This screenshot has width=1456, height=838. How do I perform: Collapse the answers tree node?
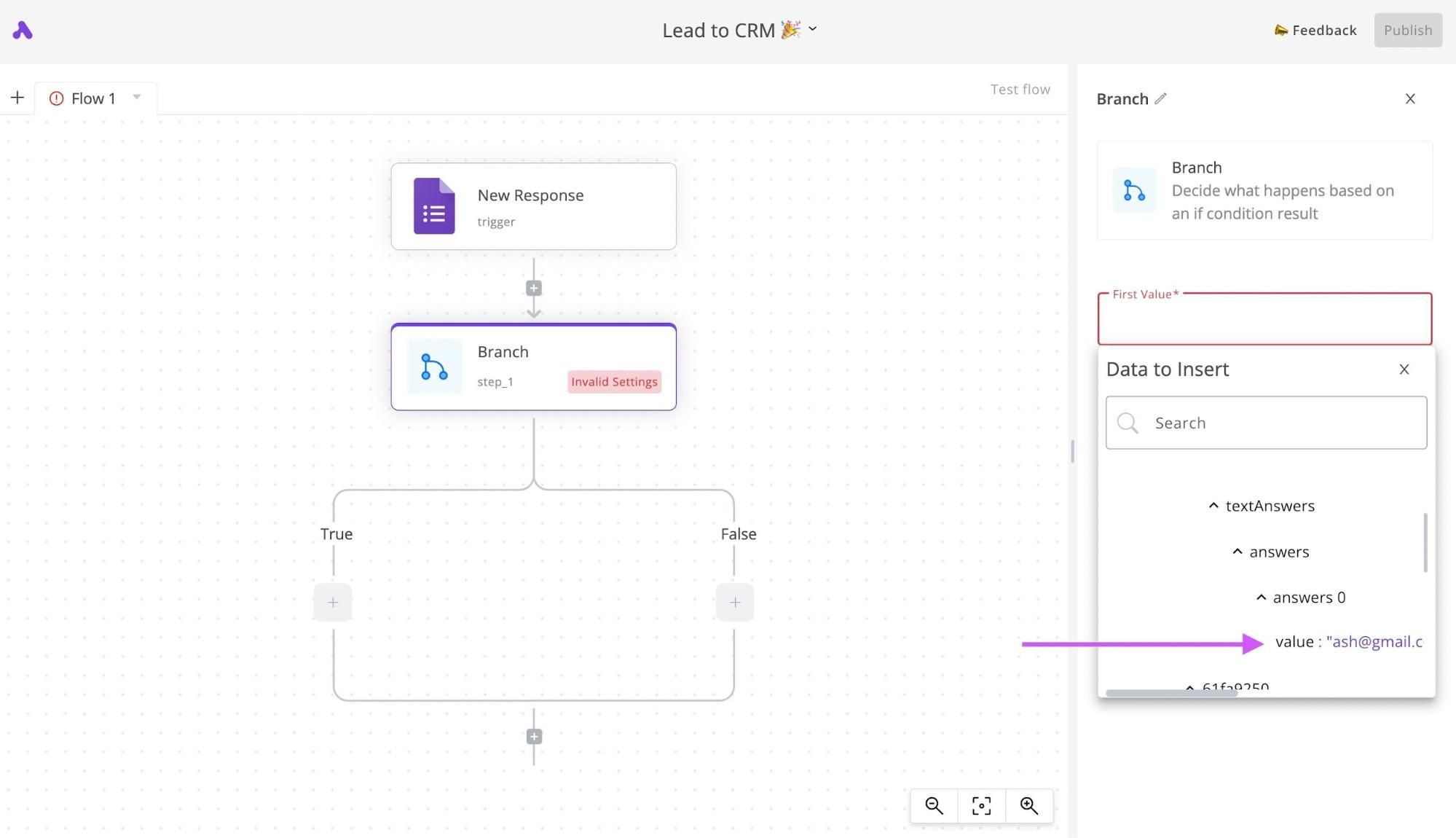pyautogui.click(x=1237, y=552)
